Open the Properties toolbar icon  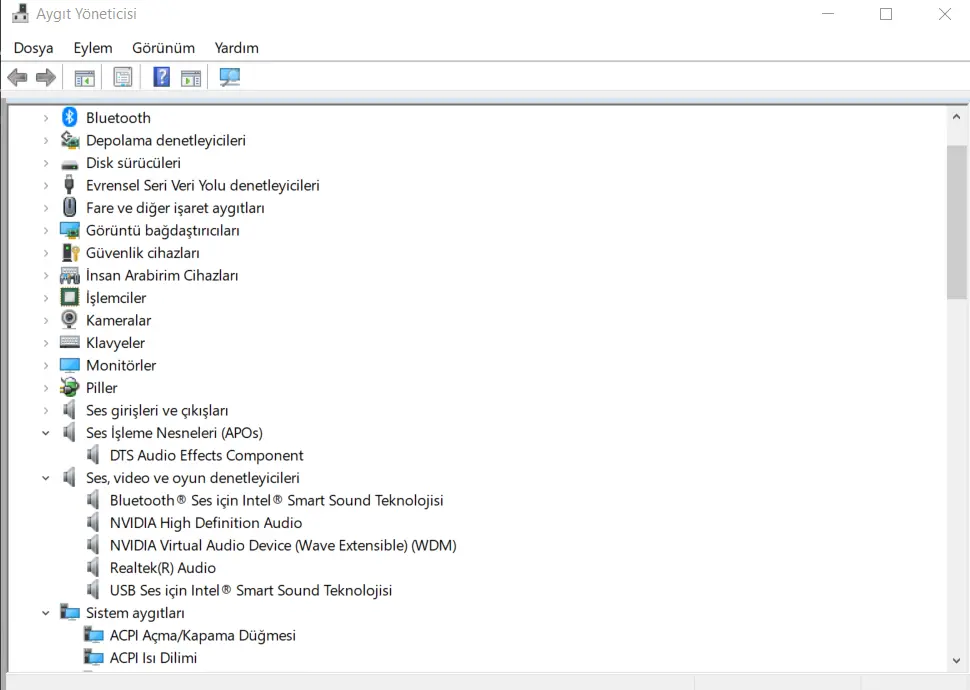point(122,77)
